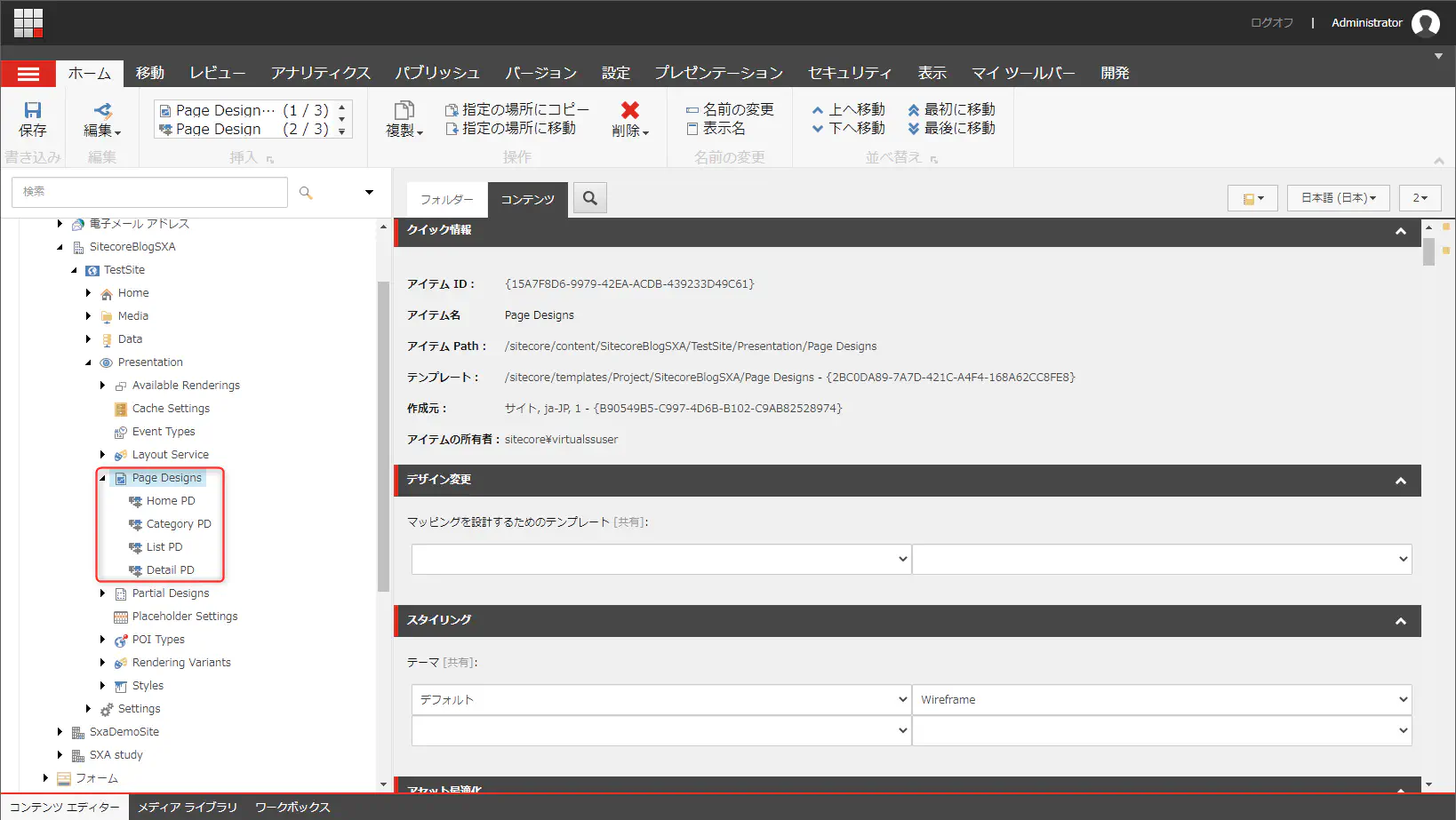This screenshot has height=820, width=1456.
Task: Click the Presentation node icon
Action: click(x=107, y=362)
